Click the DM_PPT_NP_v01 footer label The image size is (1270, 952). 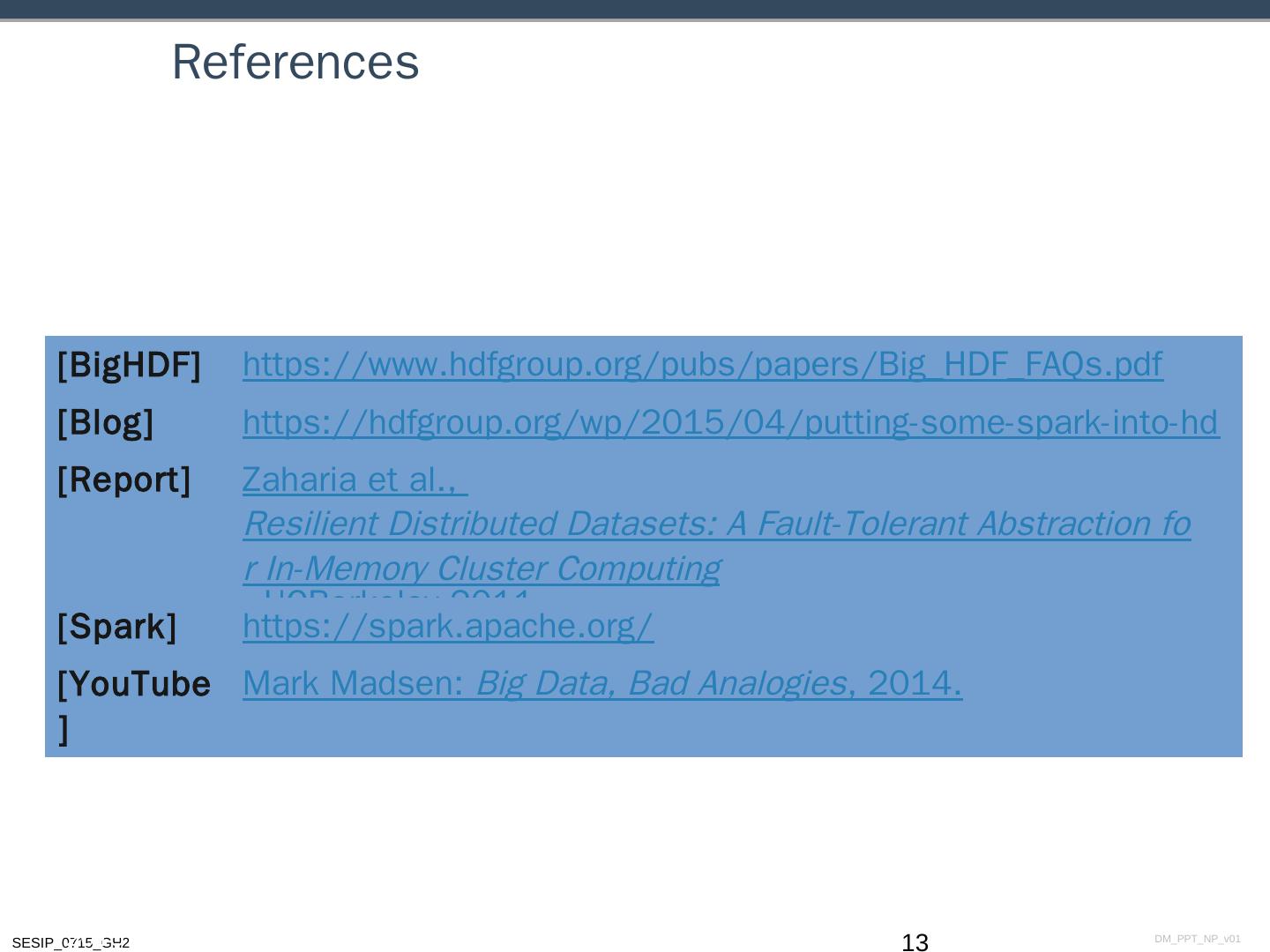click(x=1197, y=939)
